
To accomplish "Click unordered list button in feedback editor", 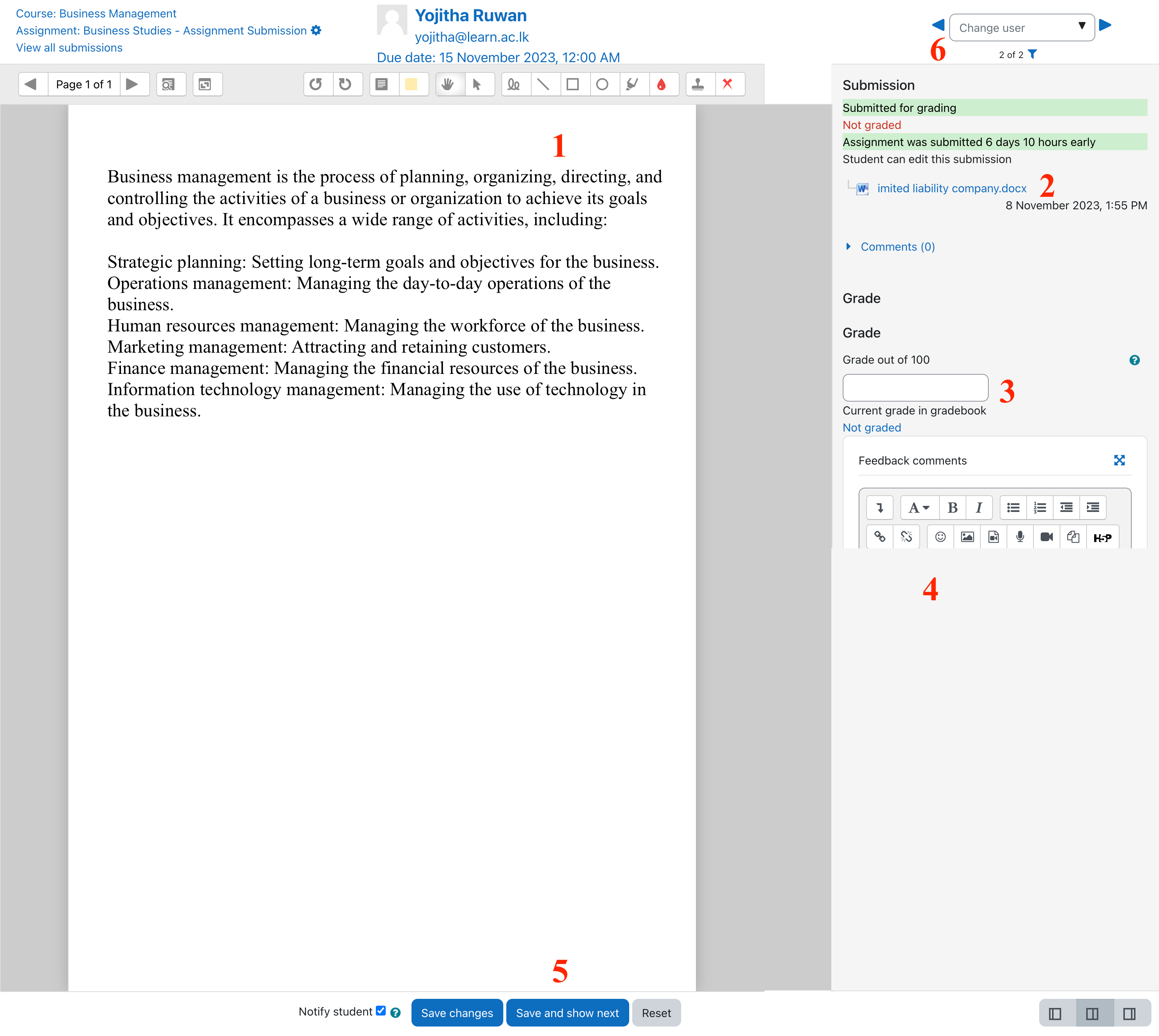I will pos(1013,507).
